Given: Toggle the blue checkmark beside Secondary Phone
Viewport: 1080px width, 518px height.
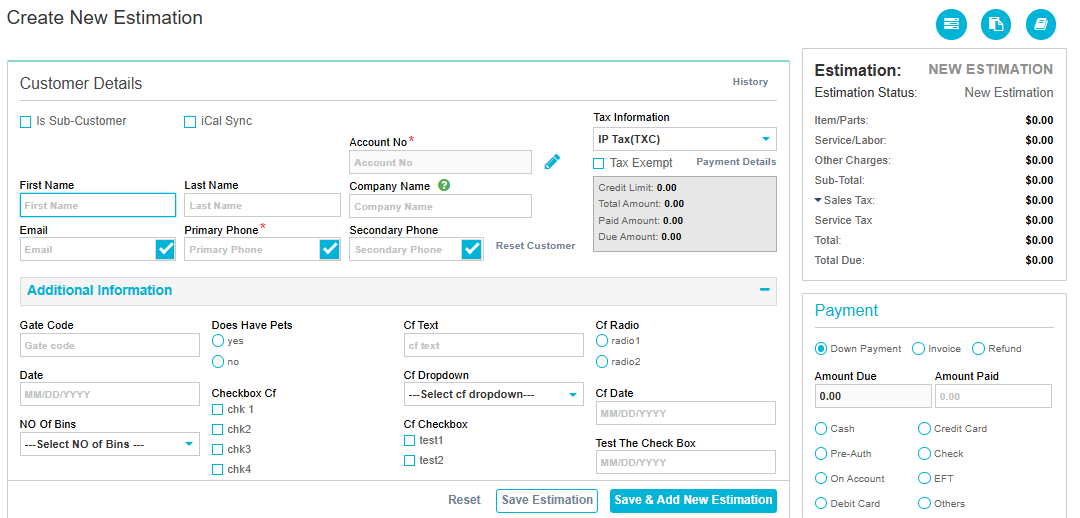Looking at the screenshot, I should point(472,249).
